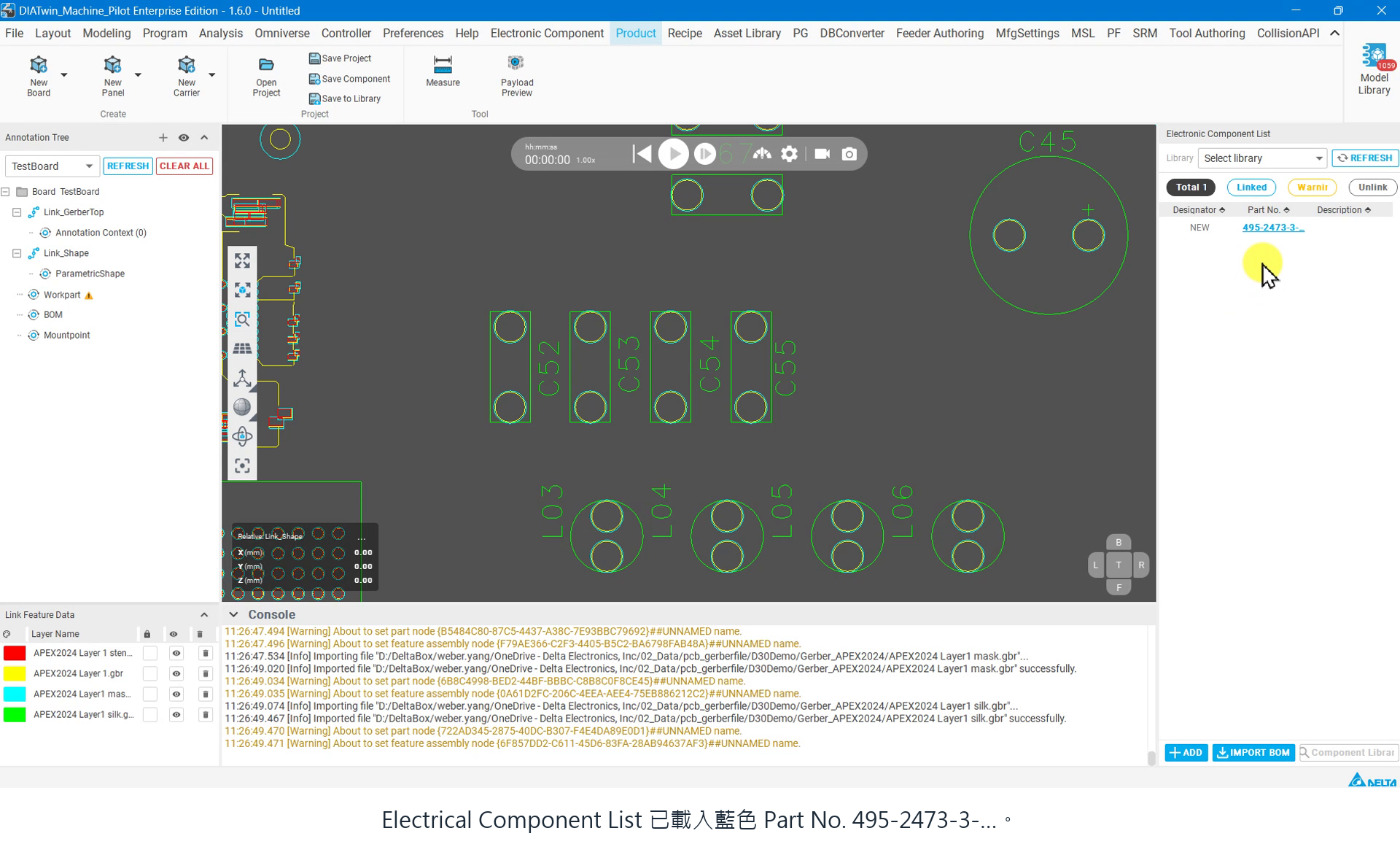Click the coordinate axes icon in the viewport

[x=242, y=378]
